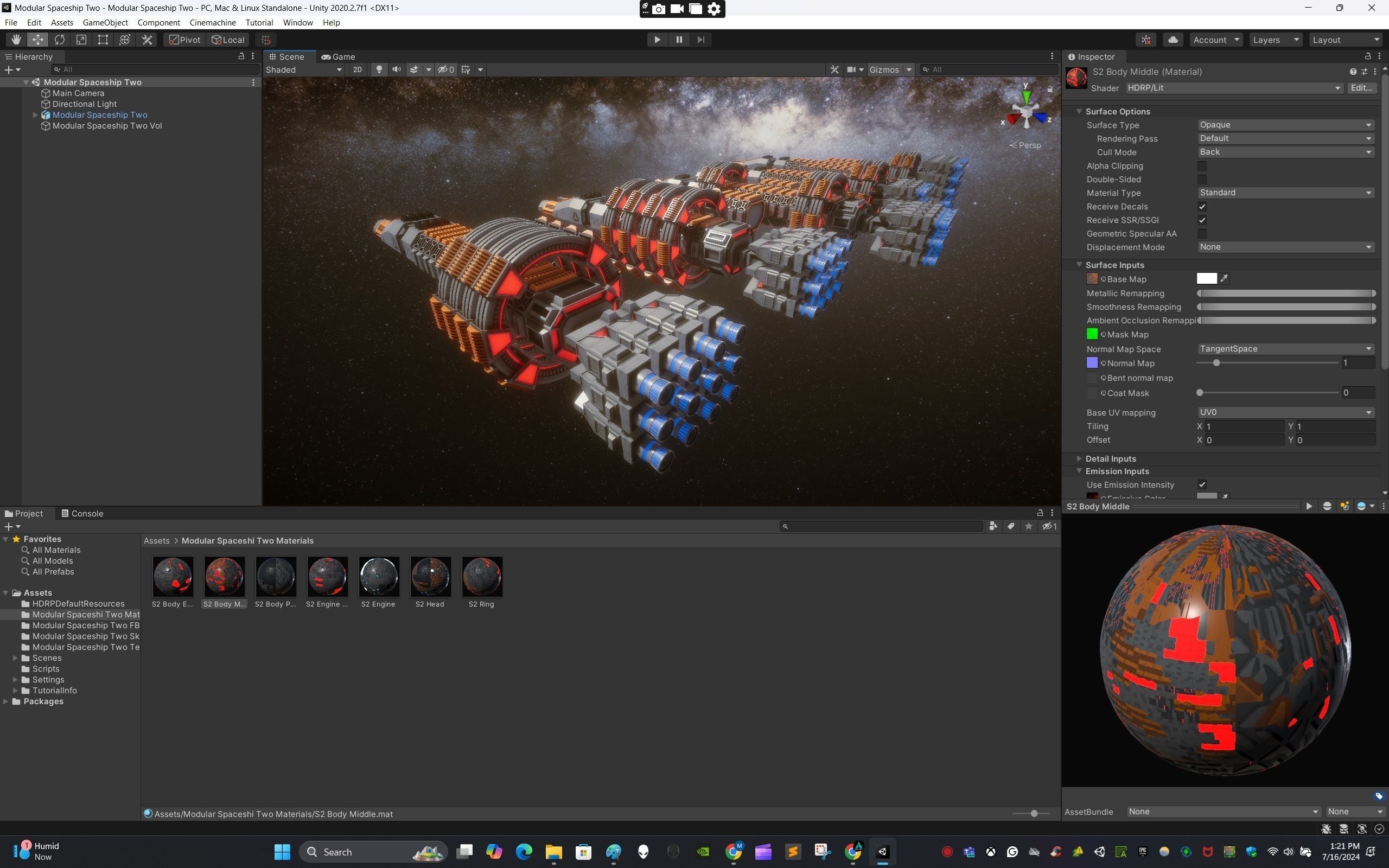Select the Scale tool

(81, 40)
